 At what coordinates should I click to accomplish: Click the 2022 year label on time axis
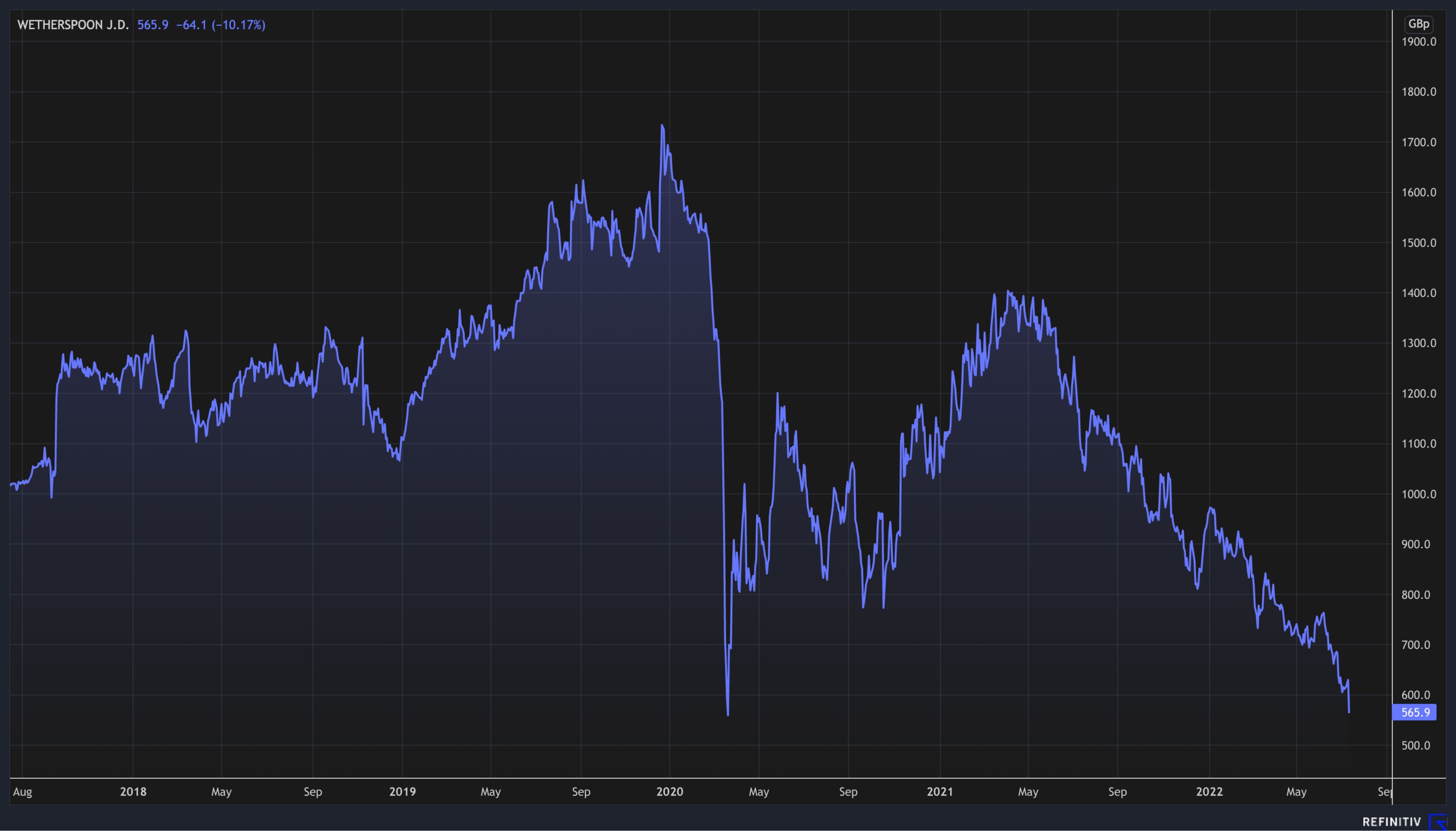(1209, 792)
